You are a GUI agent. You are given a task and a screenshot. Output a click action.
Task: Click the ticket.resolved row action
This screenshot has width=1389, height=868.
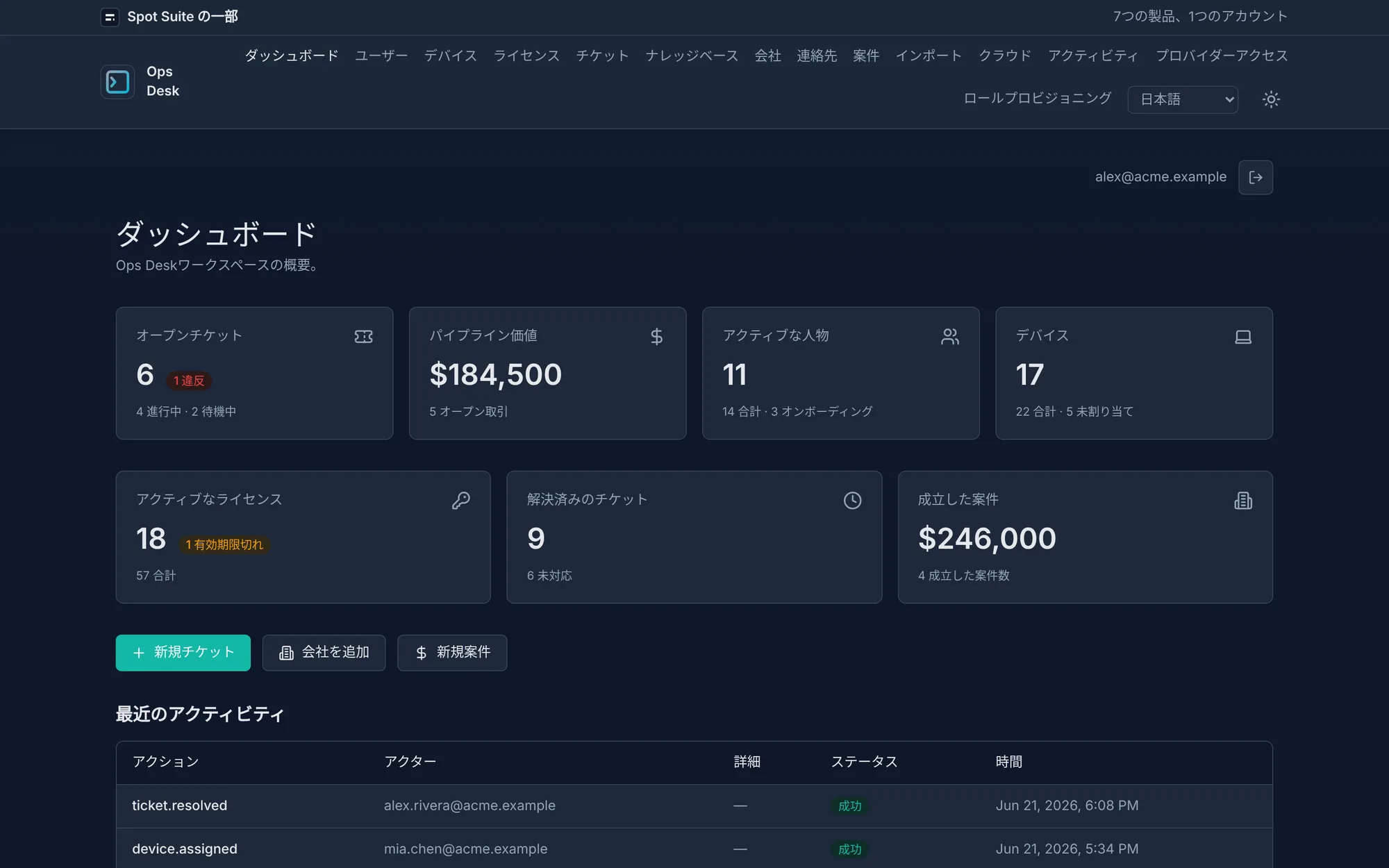tap(180, 806)
